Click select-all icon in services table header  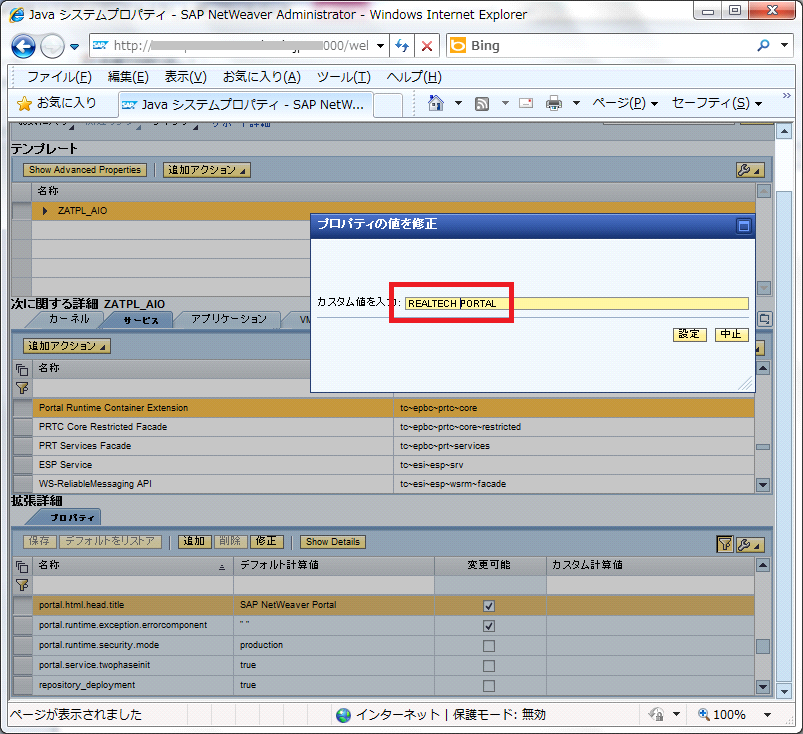click(22, 369)
